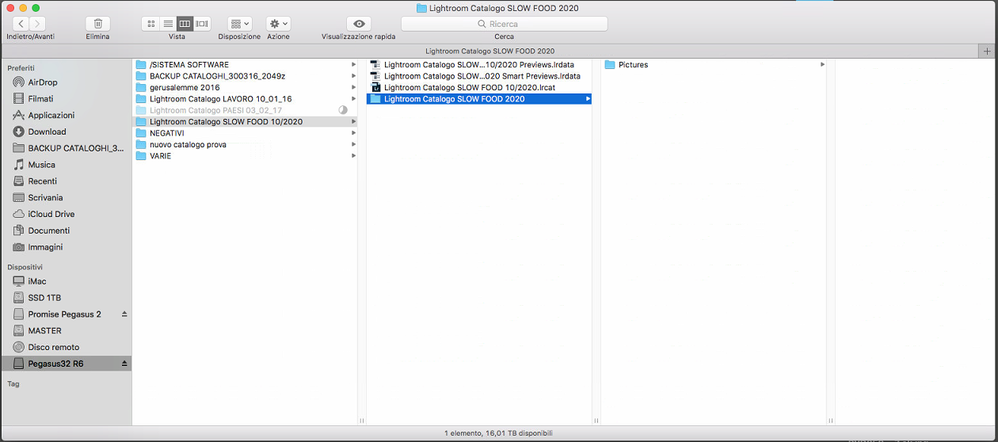Click the Dispositivi sidebar header
This screenshot has height=442, width=998.
(25, 267)
